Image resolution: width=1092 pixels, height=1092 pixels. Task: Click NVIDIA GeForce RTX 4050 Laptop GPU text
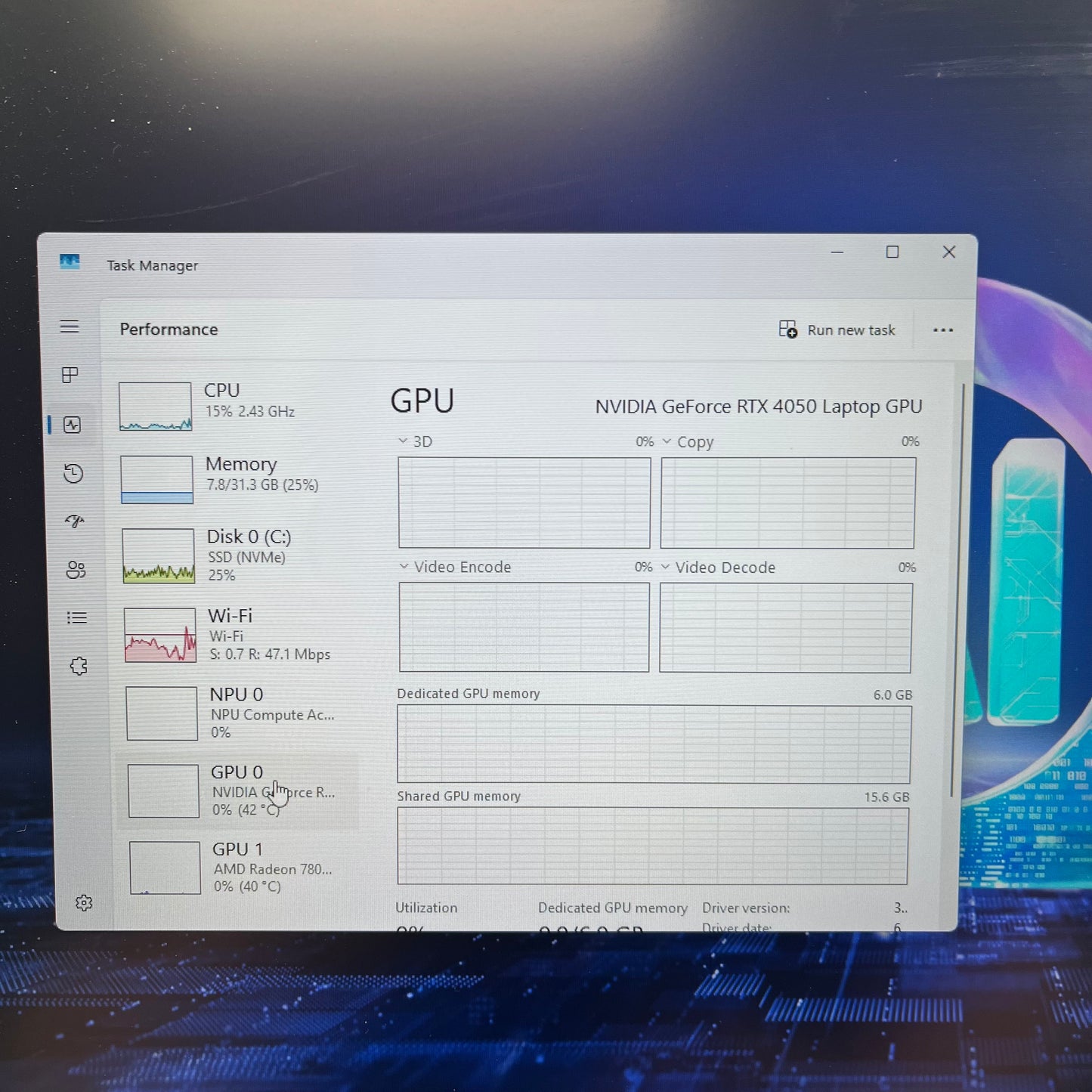click(759, 407)
